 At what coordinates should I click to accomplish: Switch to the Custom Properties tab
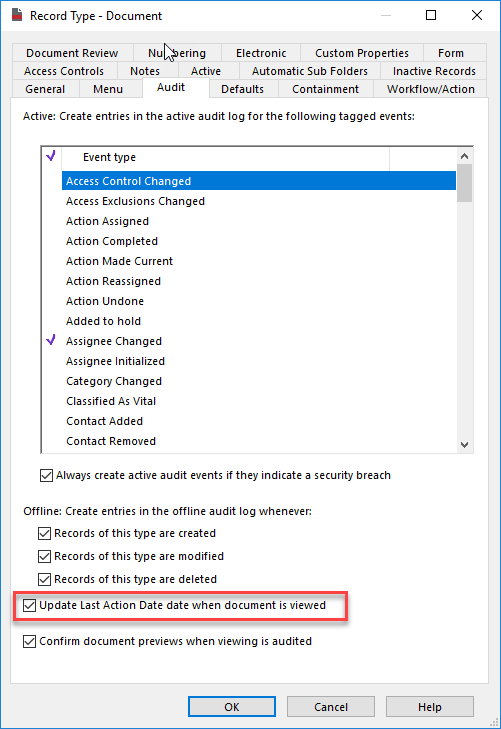[362, 53]
